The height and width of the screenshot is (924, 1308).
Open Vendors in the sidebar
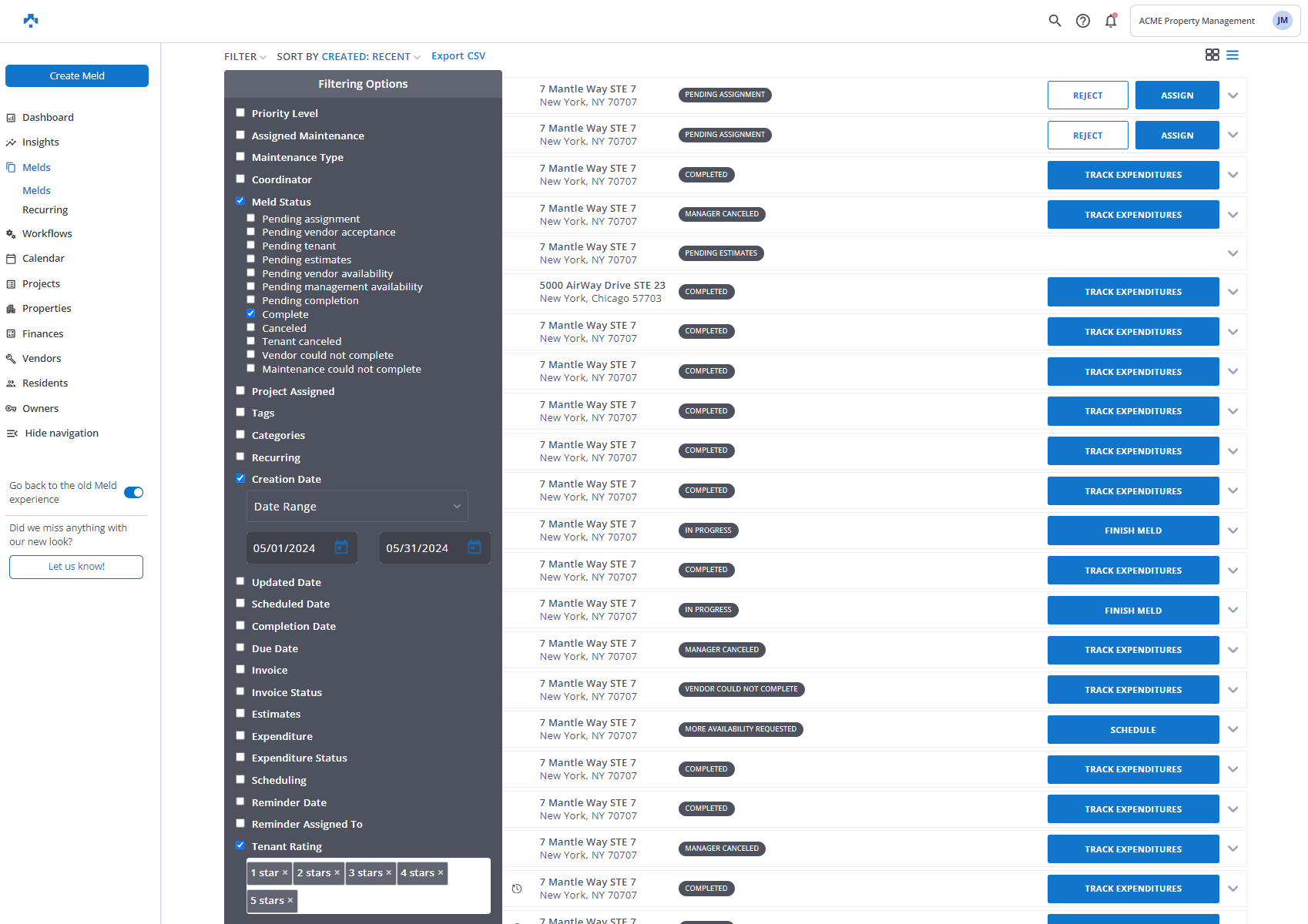pos(42,359)
